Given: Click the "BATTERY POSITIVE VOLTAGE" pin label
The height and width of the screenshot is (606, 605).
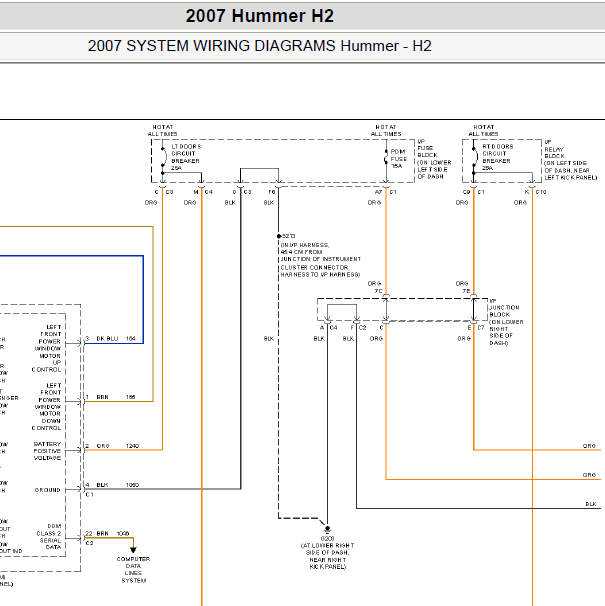Looking at the screenshot, I should point(47,451).
